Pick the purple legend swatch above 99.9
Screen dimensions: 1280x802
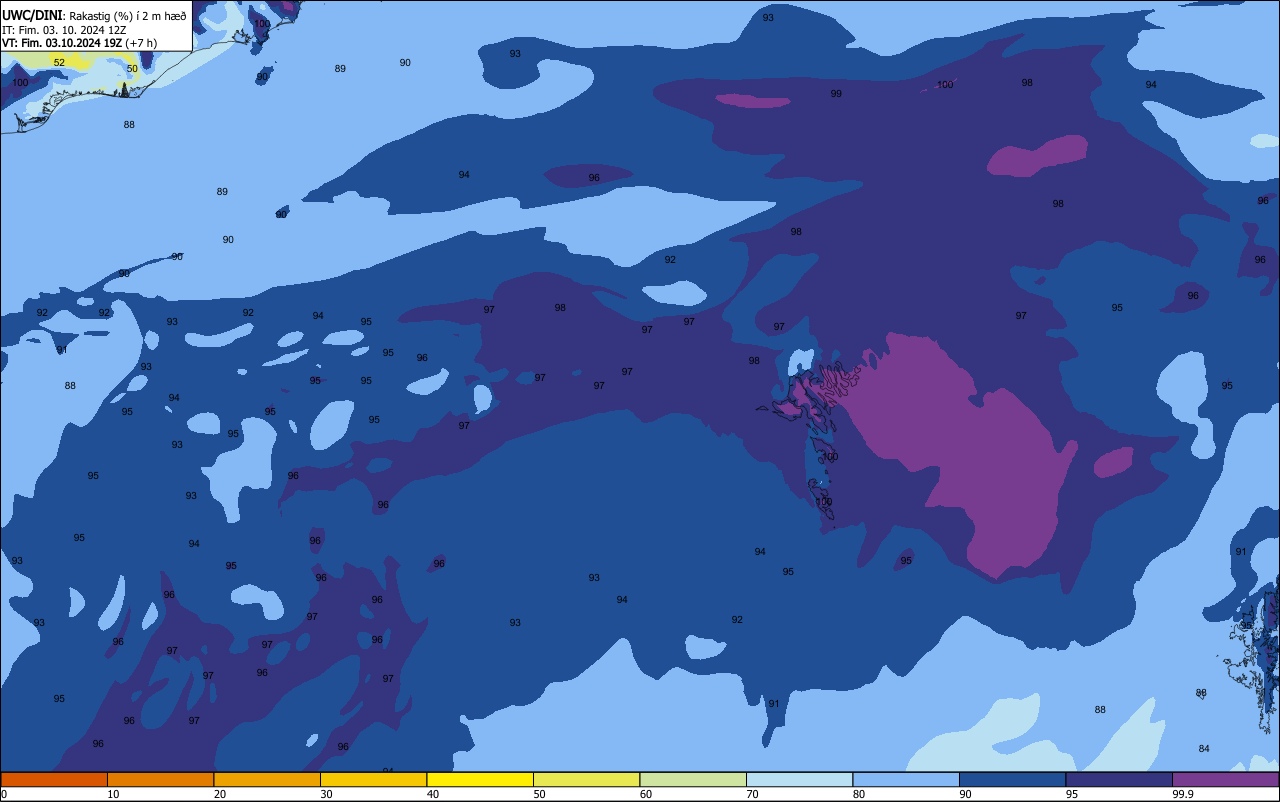pos(1226,780)
